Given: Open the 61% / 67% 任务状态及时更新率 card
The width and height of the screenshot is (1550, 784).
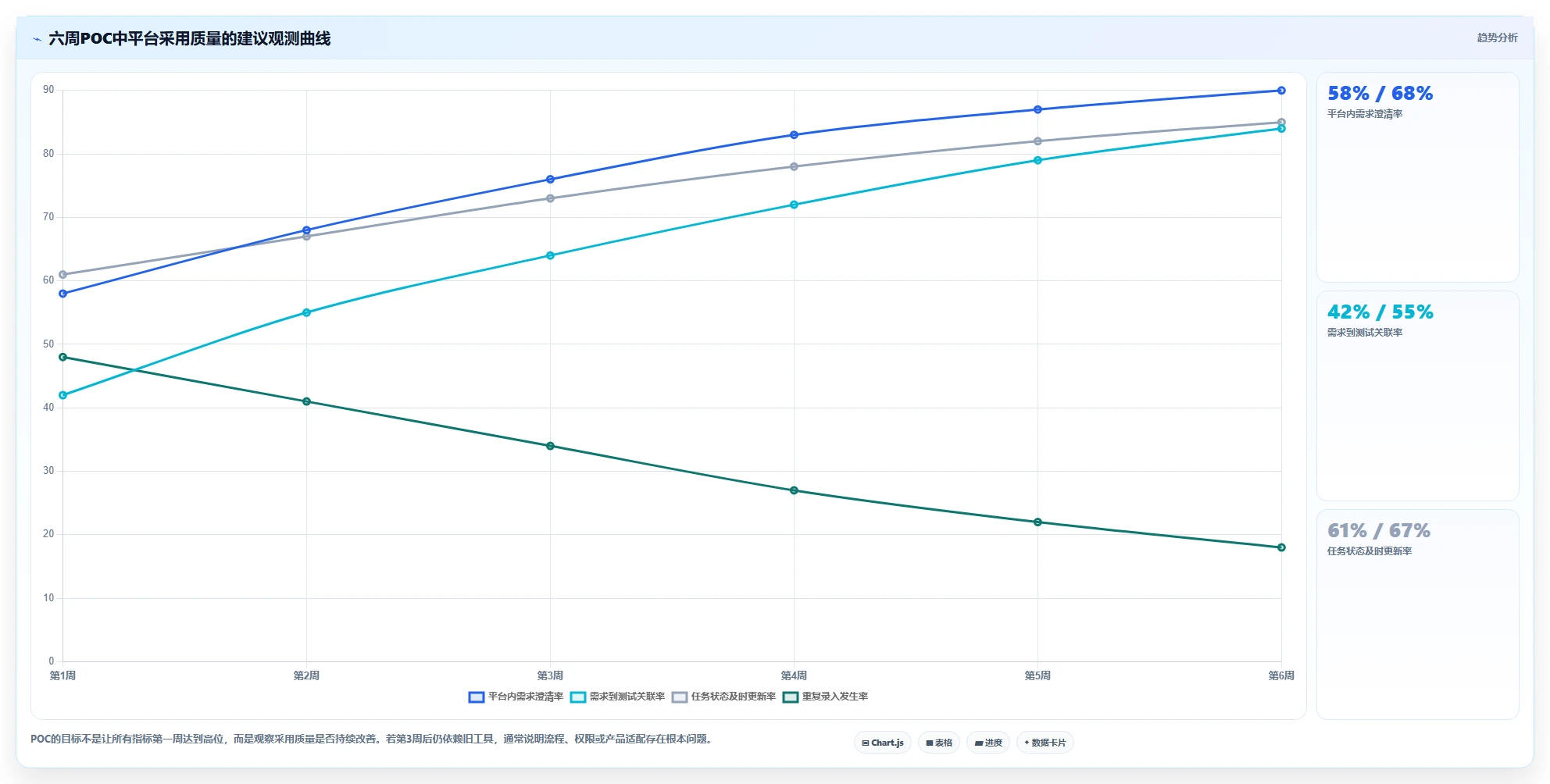Looking at the screenshot, I should click(1417, 615).
